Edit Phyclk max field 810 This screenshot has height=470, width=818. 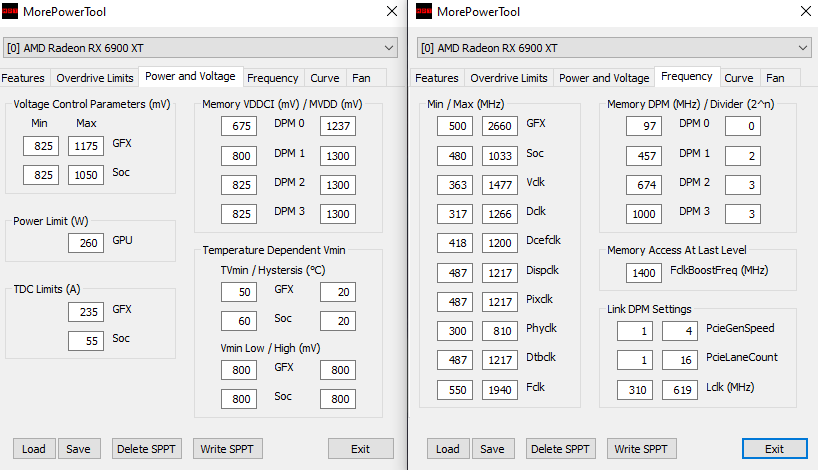(x=500, y=331)
